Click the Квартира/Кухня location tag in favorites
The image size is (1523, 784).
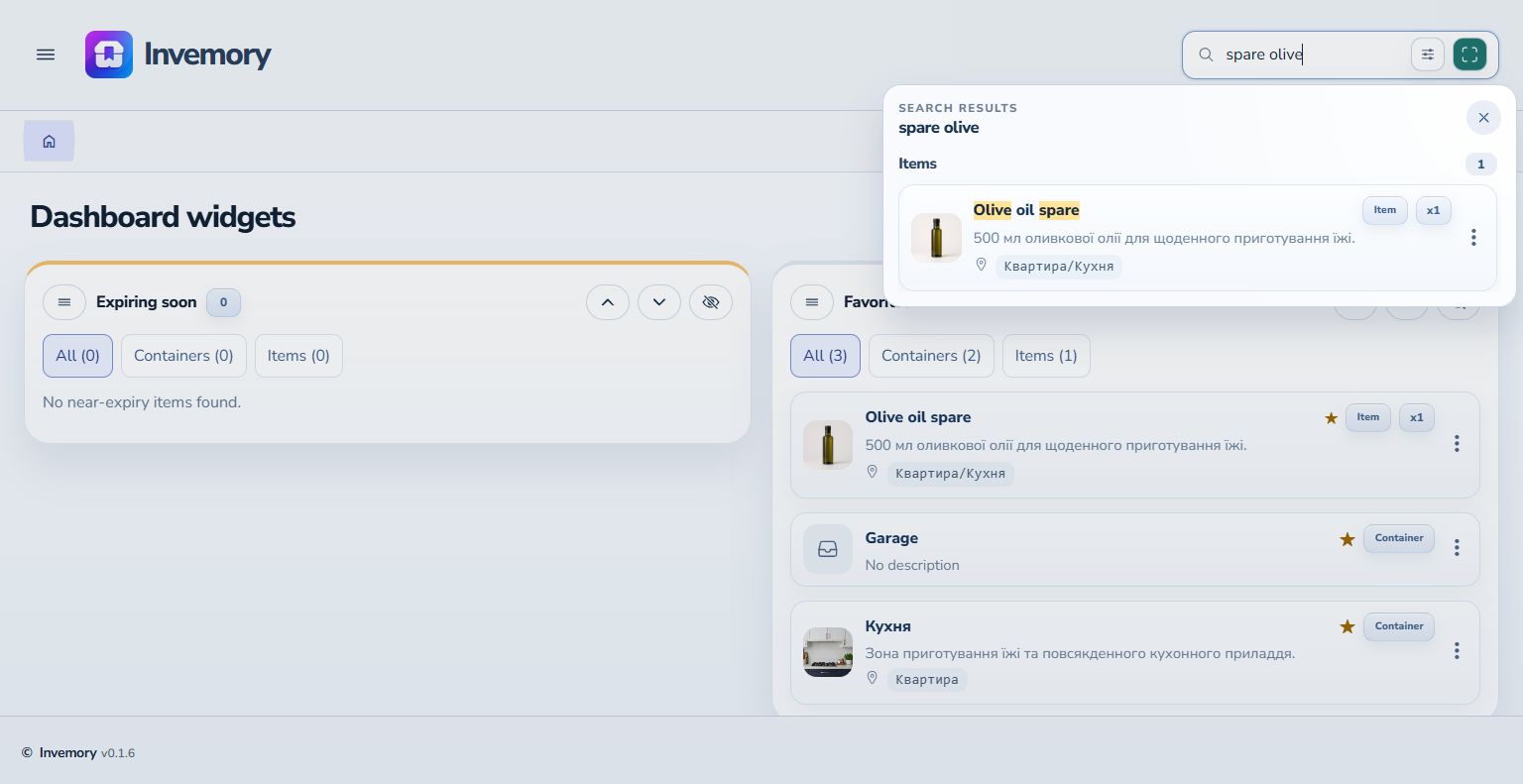(950, 474)
